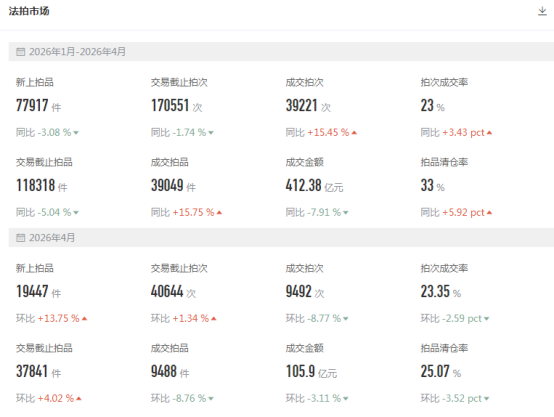554x417 pixels.
Task: Click the 新上拍品 77917 件 value
Action: point(39,105)
